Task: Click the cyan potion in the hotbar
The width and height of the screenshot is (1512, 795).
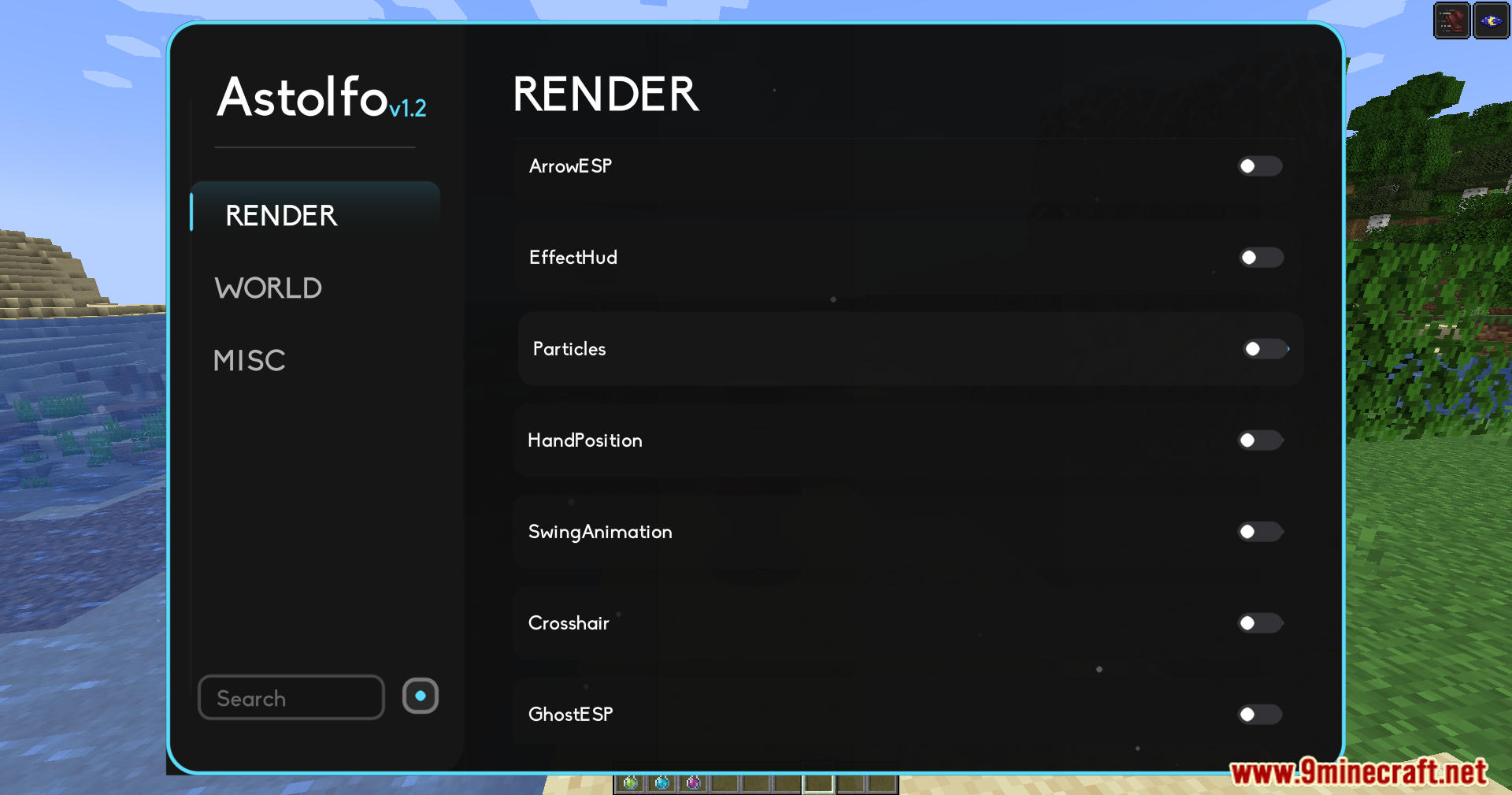Action: click(x=661, y=782)
